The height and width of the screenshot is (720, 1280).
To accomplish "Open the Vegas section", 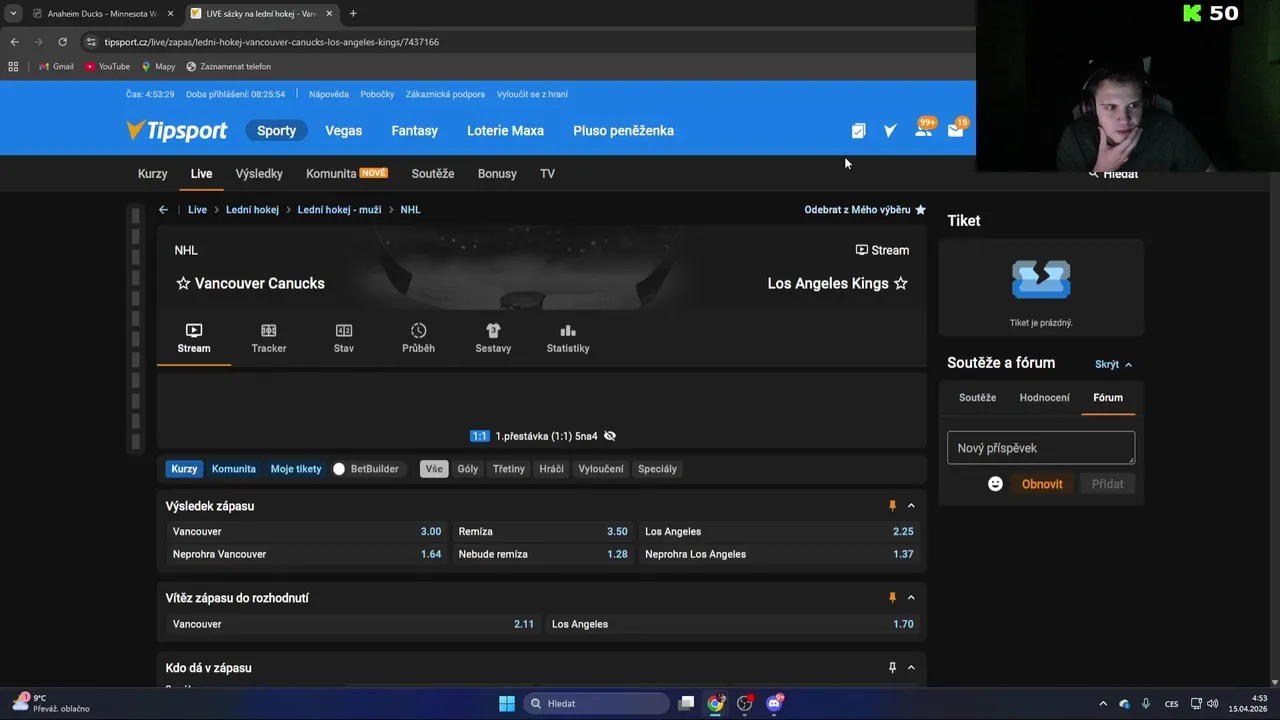I will click(343, 131).
